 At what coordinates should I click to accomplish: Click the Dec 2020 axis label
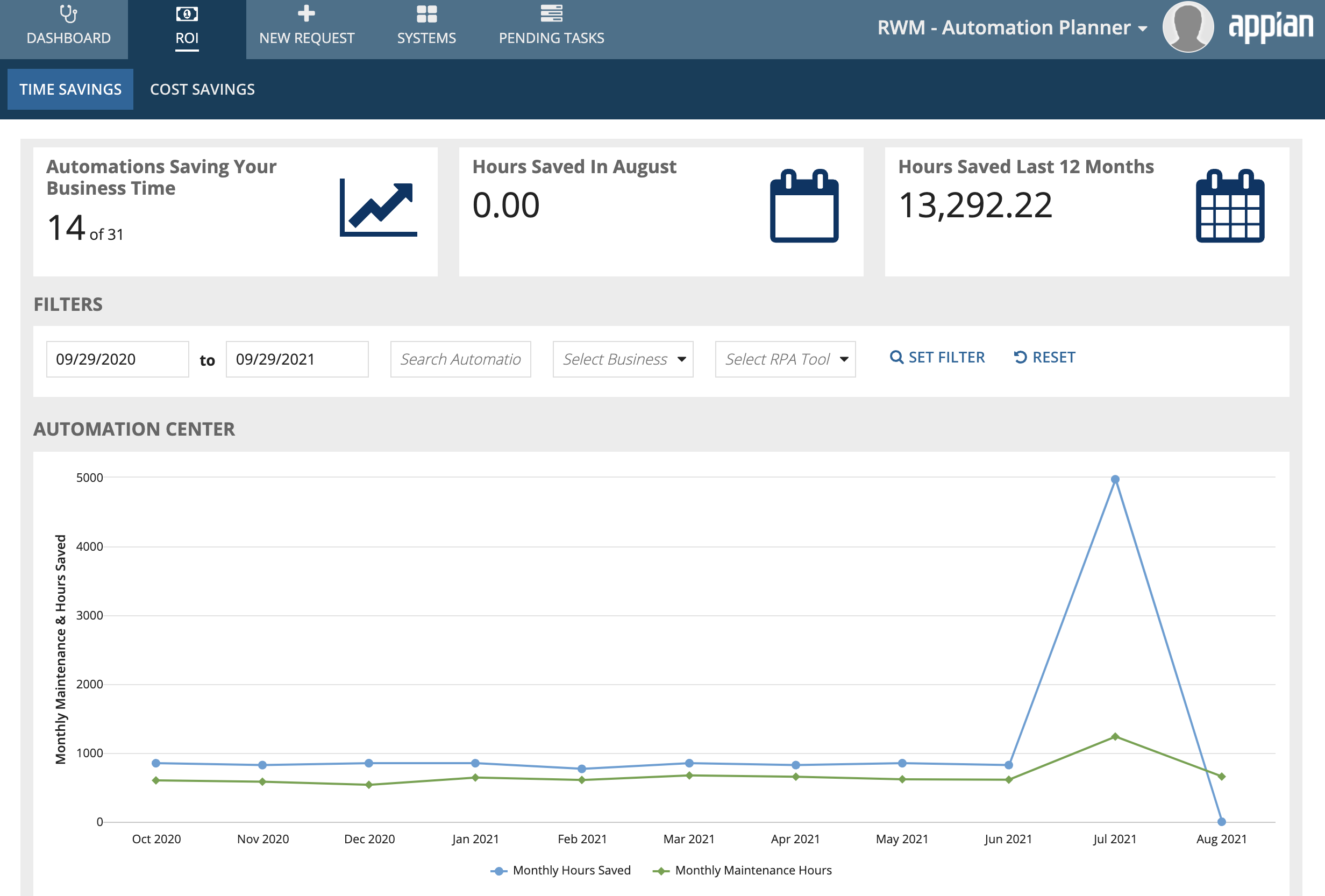tap(369, 838)
